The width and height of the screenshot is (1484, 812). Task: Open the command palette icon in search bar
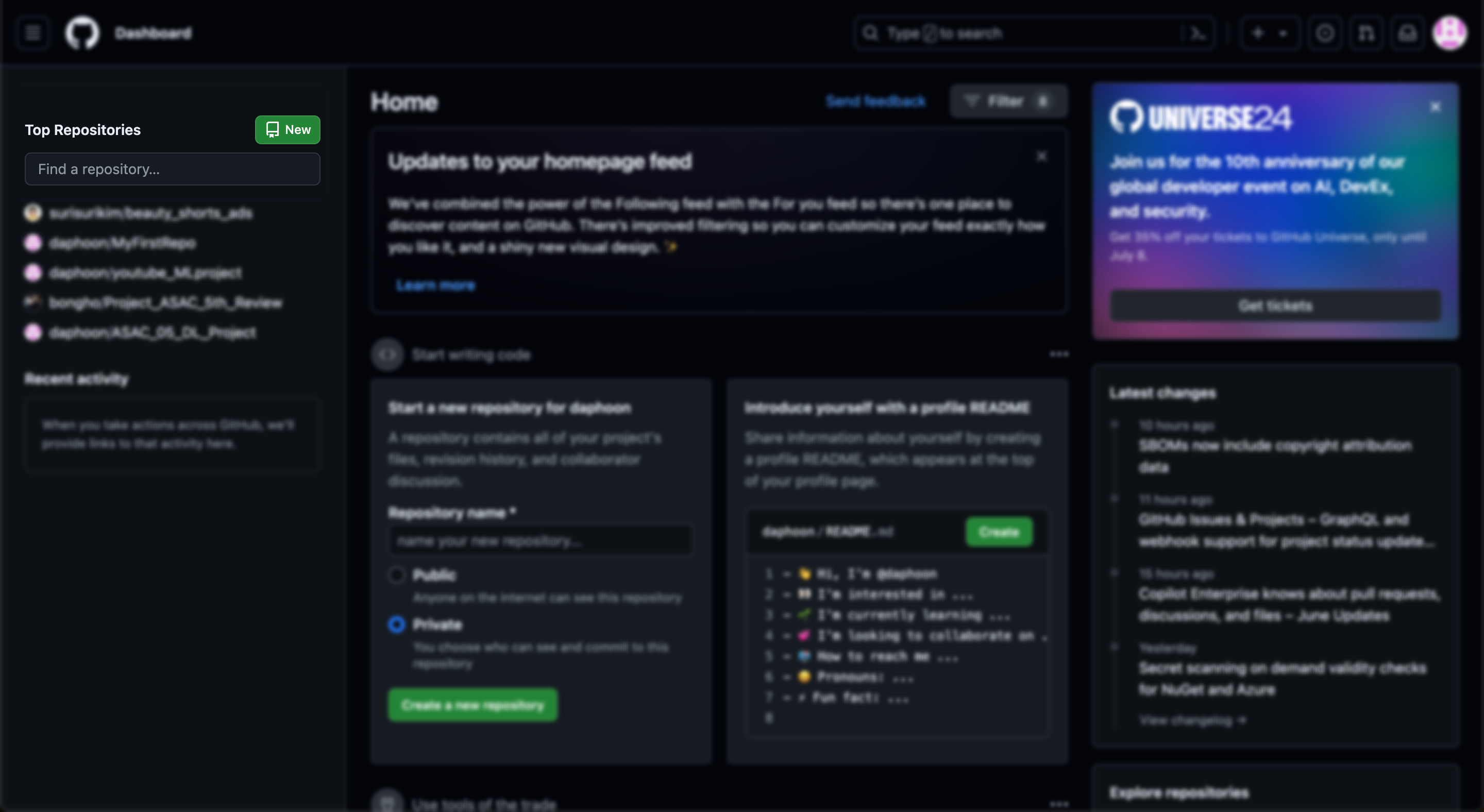1198,33
